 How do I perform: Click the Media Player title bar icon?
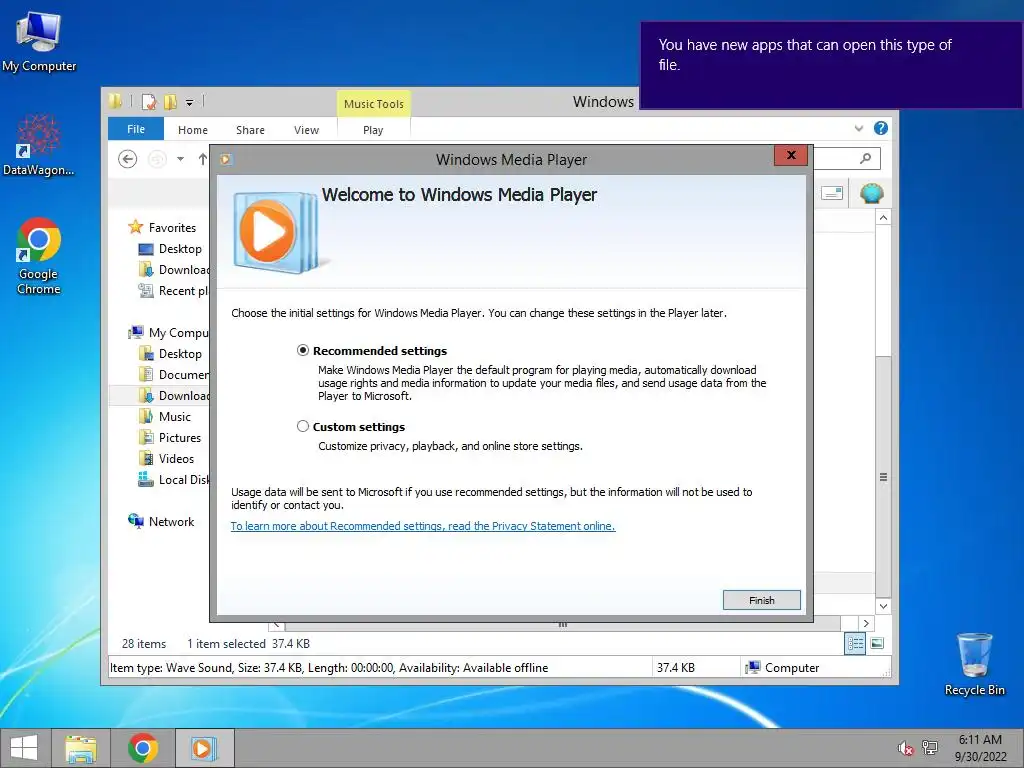tap(226, 159)
